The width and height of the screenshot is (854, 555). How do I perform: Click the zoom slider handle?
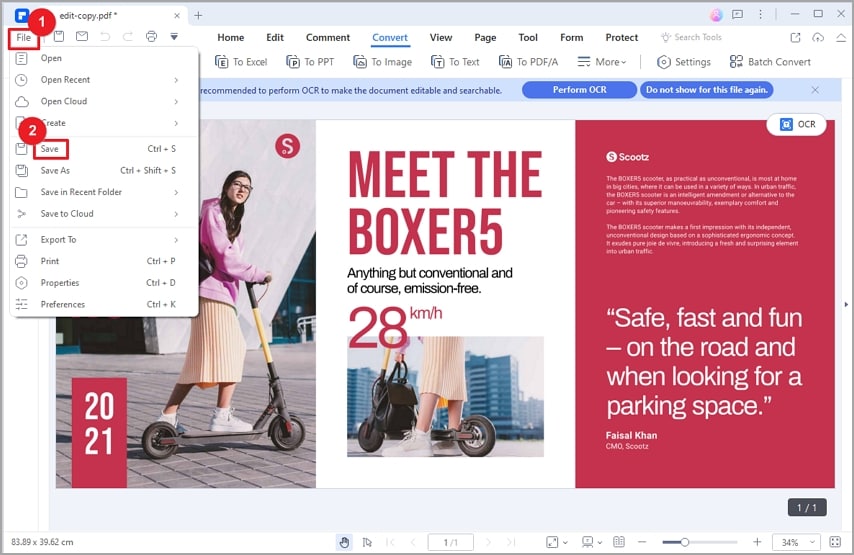[684, 542]
